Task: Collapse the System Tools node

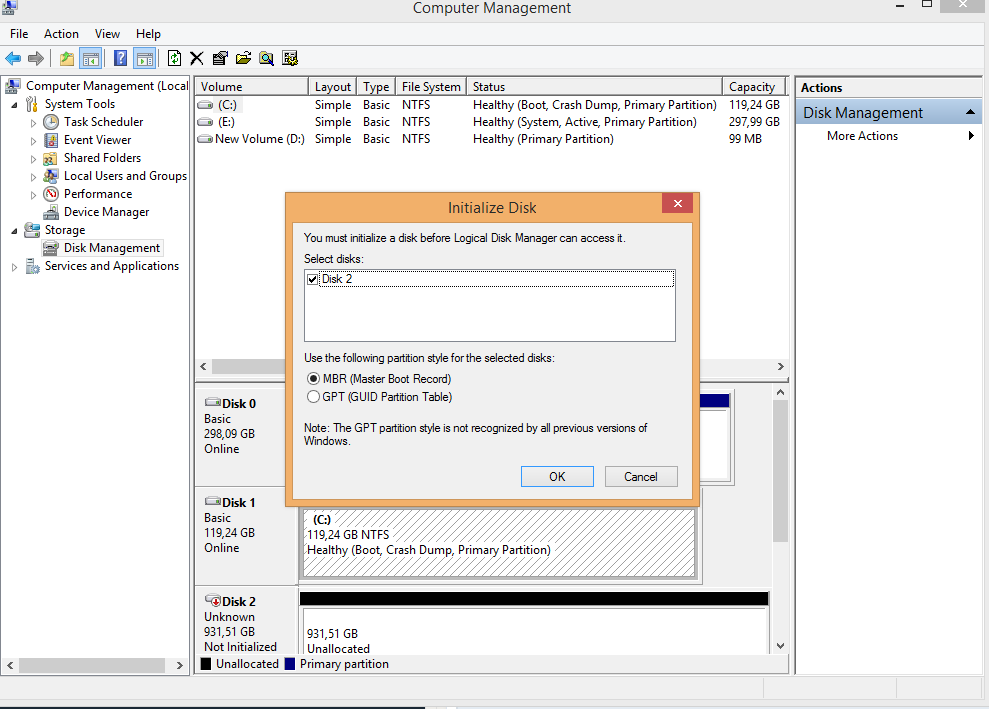Action: (15, 105)
